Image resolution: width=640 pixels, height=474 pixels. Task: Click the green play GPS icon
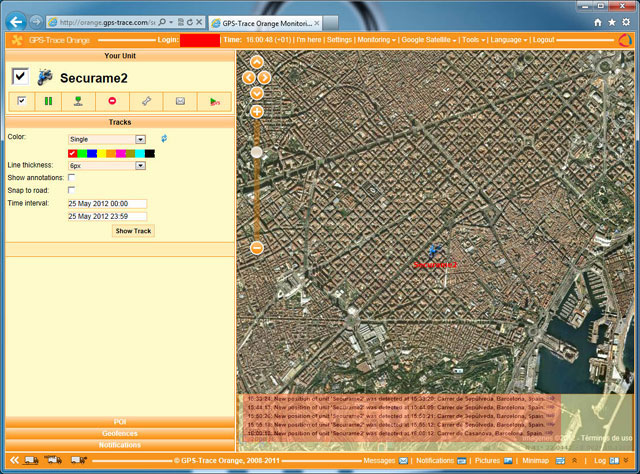click(x=214, y=102)
